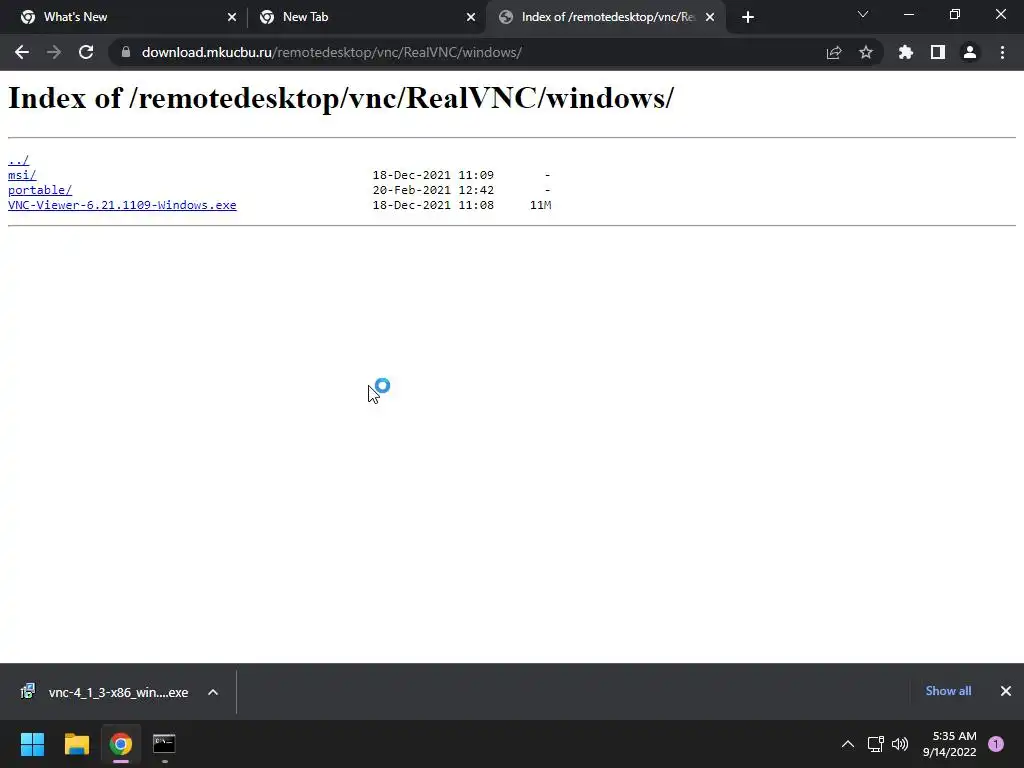1024x768 pixels.
Task: Share this page using share icon
Action: click(833, 52)
